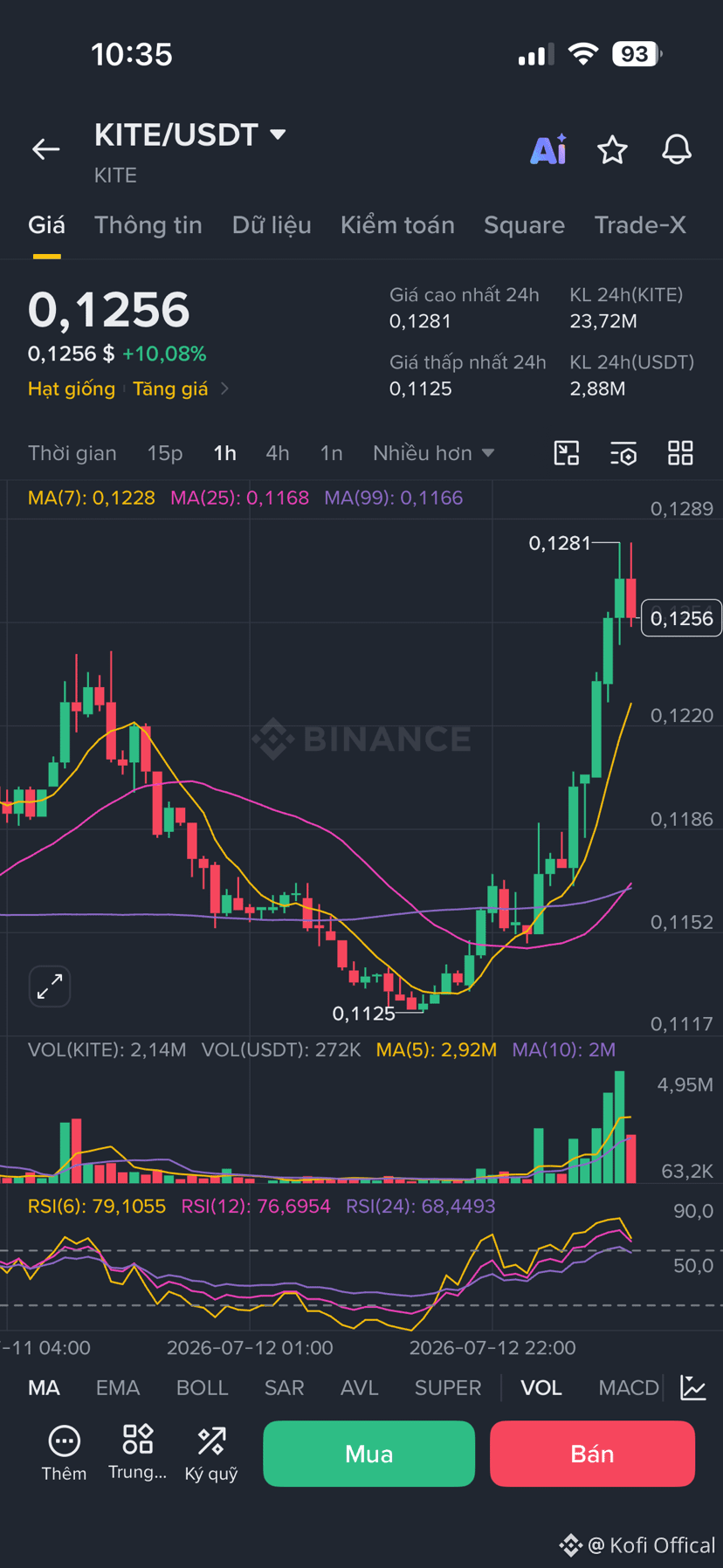Switch to the Giá tab

tap(46, 225)
